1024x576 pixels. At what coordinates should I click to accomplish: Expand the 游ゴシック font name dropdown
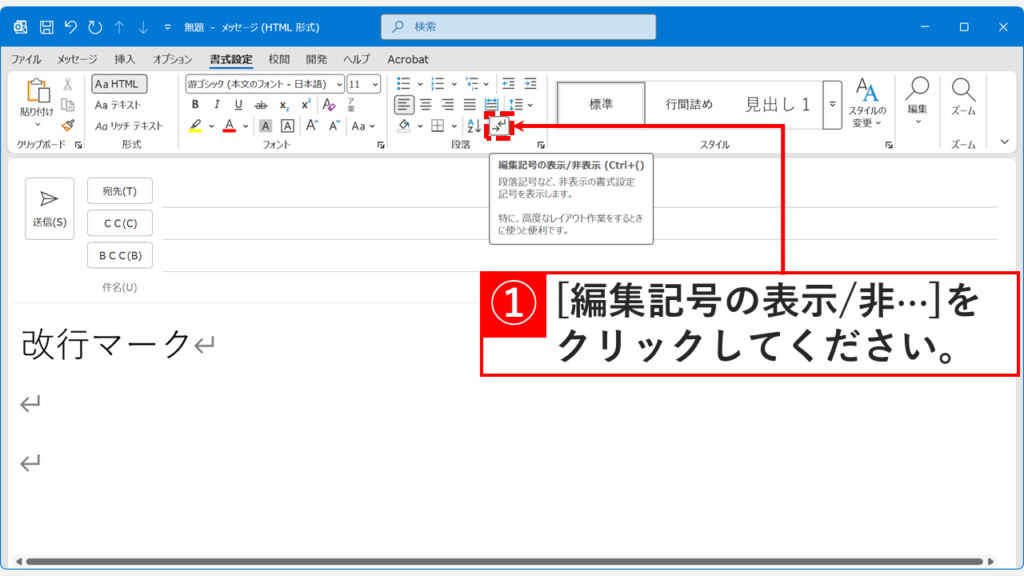click(x=340, y=85)
